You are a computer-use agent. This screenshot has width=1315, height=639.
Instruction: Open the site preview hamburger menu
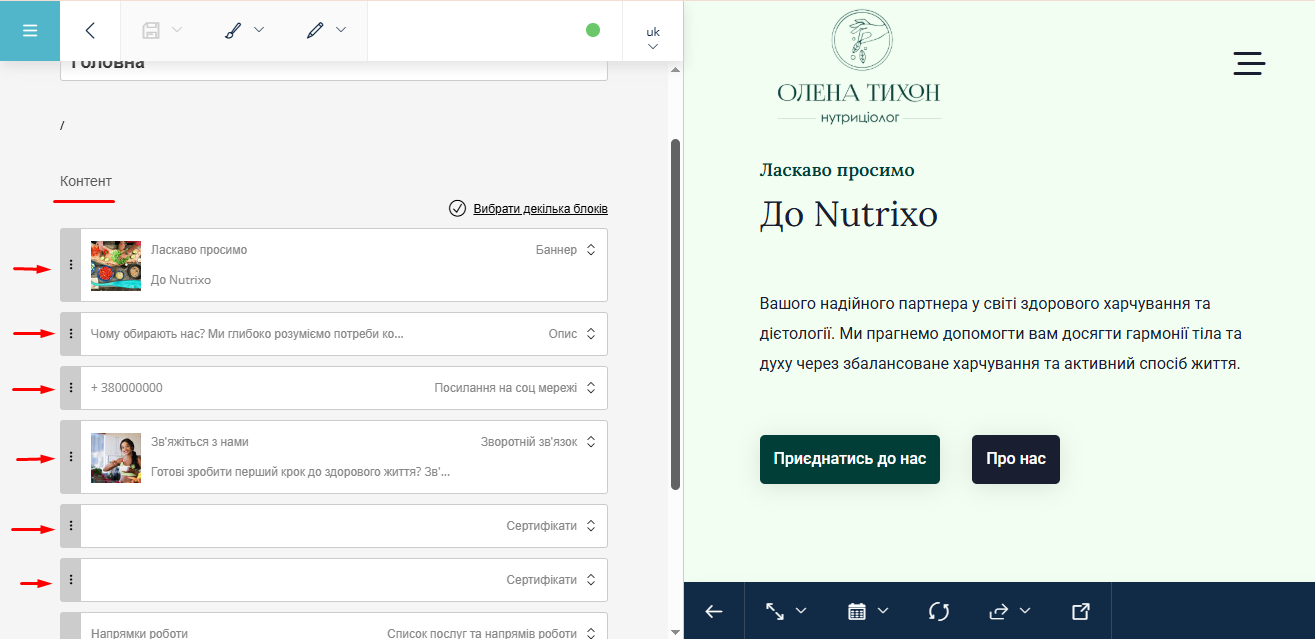1249,64
